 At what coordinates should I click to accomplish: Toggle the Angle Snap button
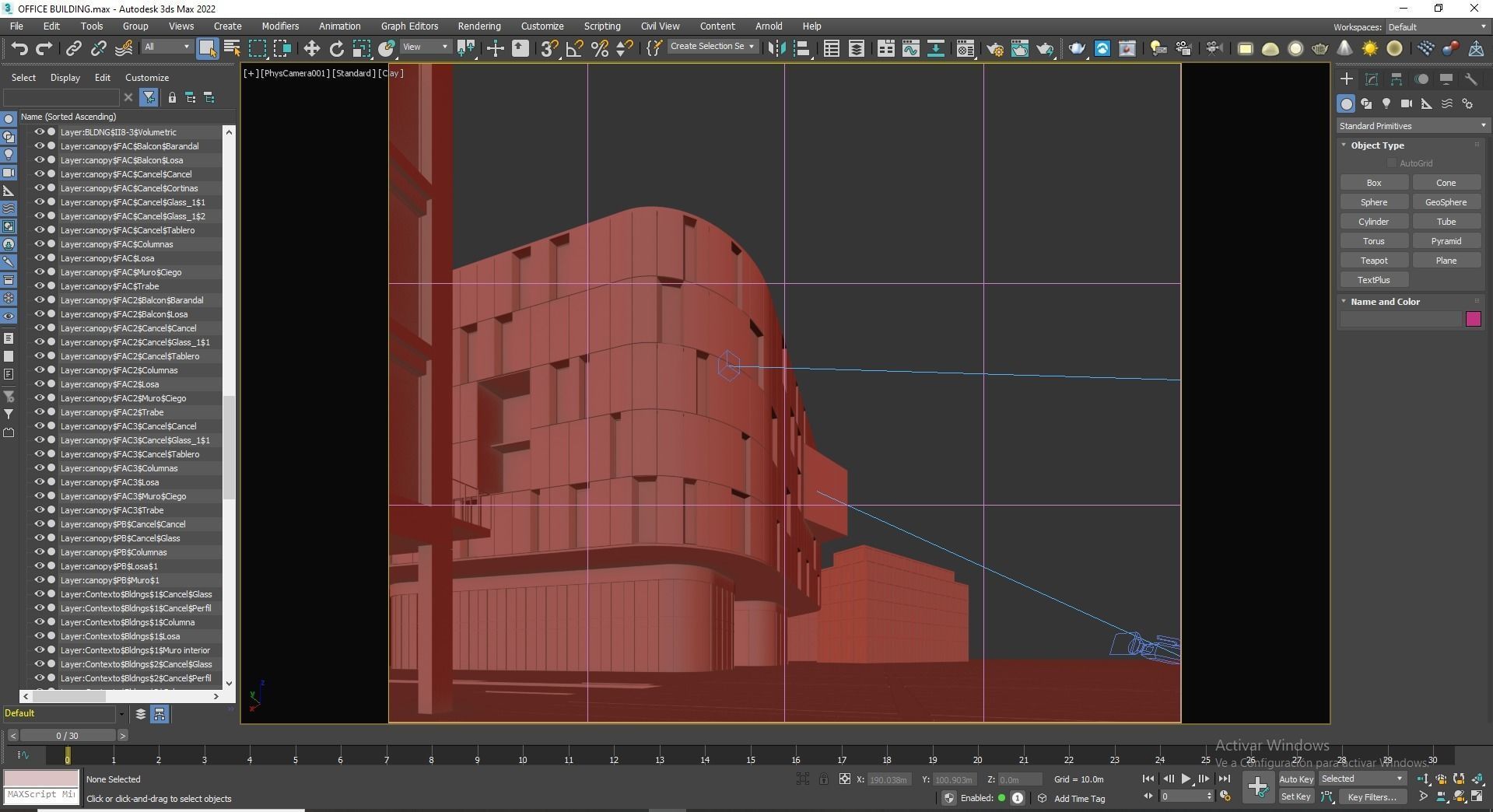tap(574, 48)
